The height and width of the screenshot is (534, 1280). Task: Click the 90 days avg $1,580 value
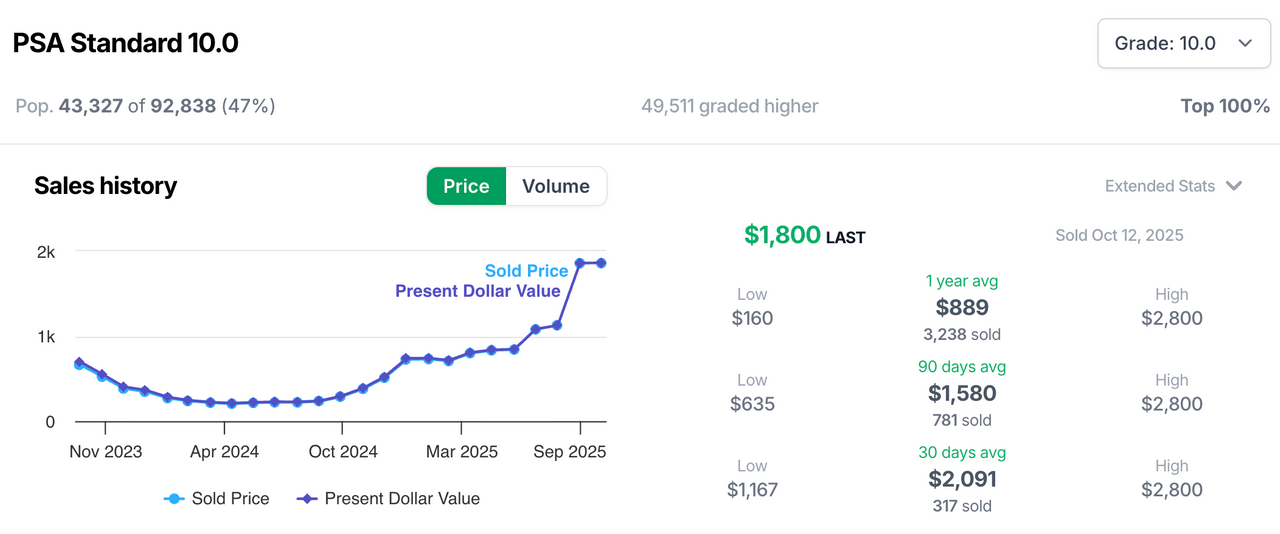(962, 393)
